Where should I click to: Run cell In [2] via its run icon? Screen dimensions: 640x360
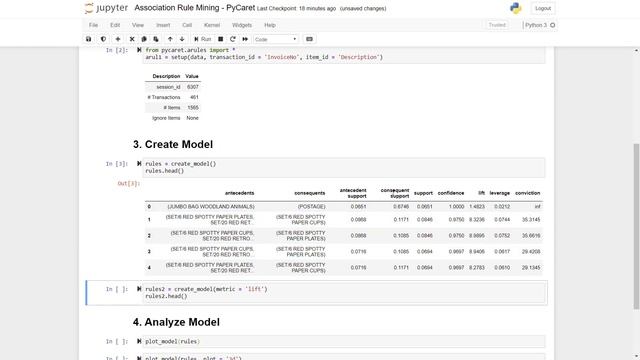click(x=139, y=50)
